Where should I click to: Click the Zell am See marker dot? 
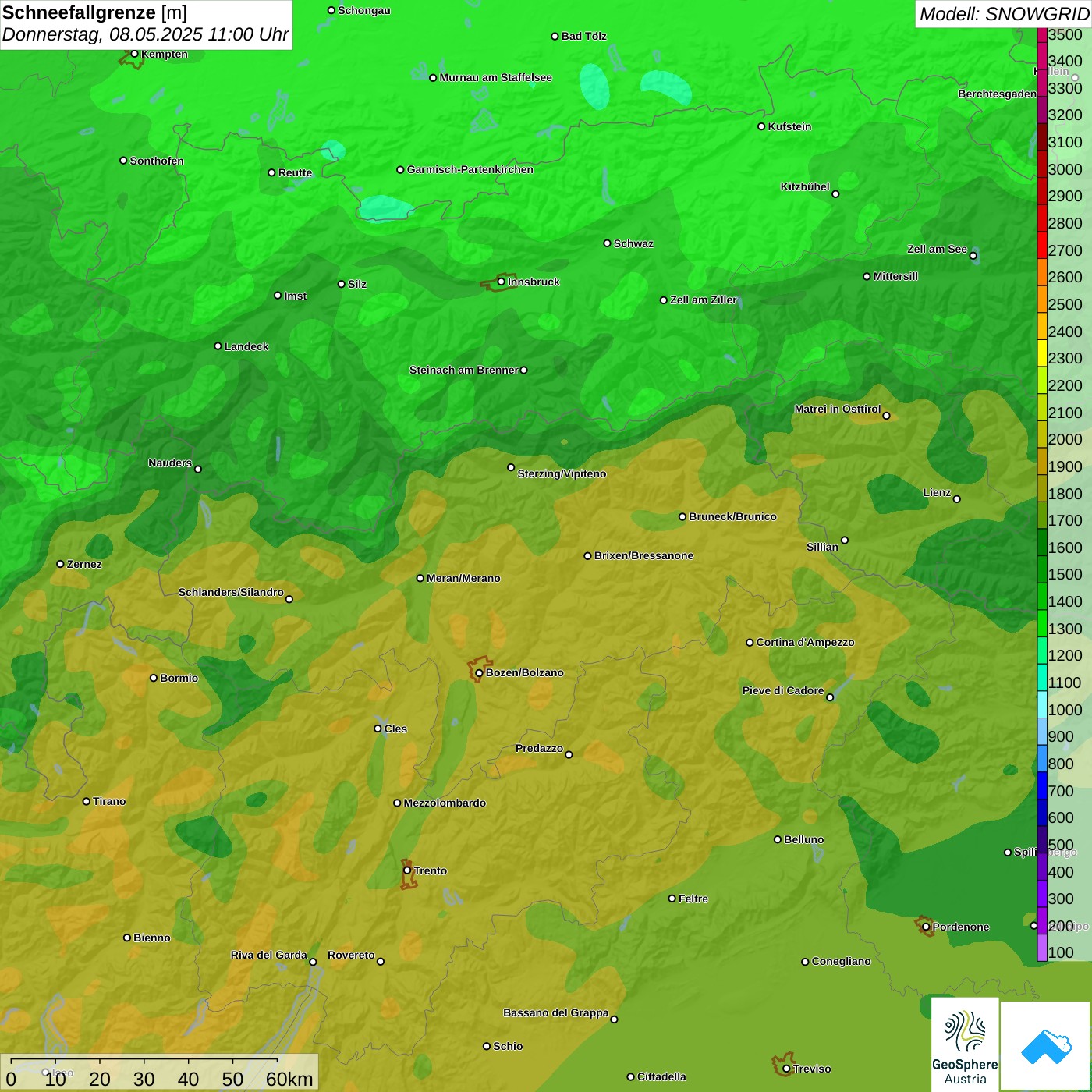tap(973, 255)
